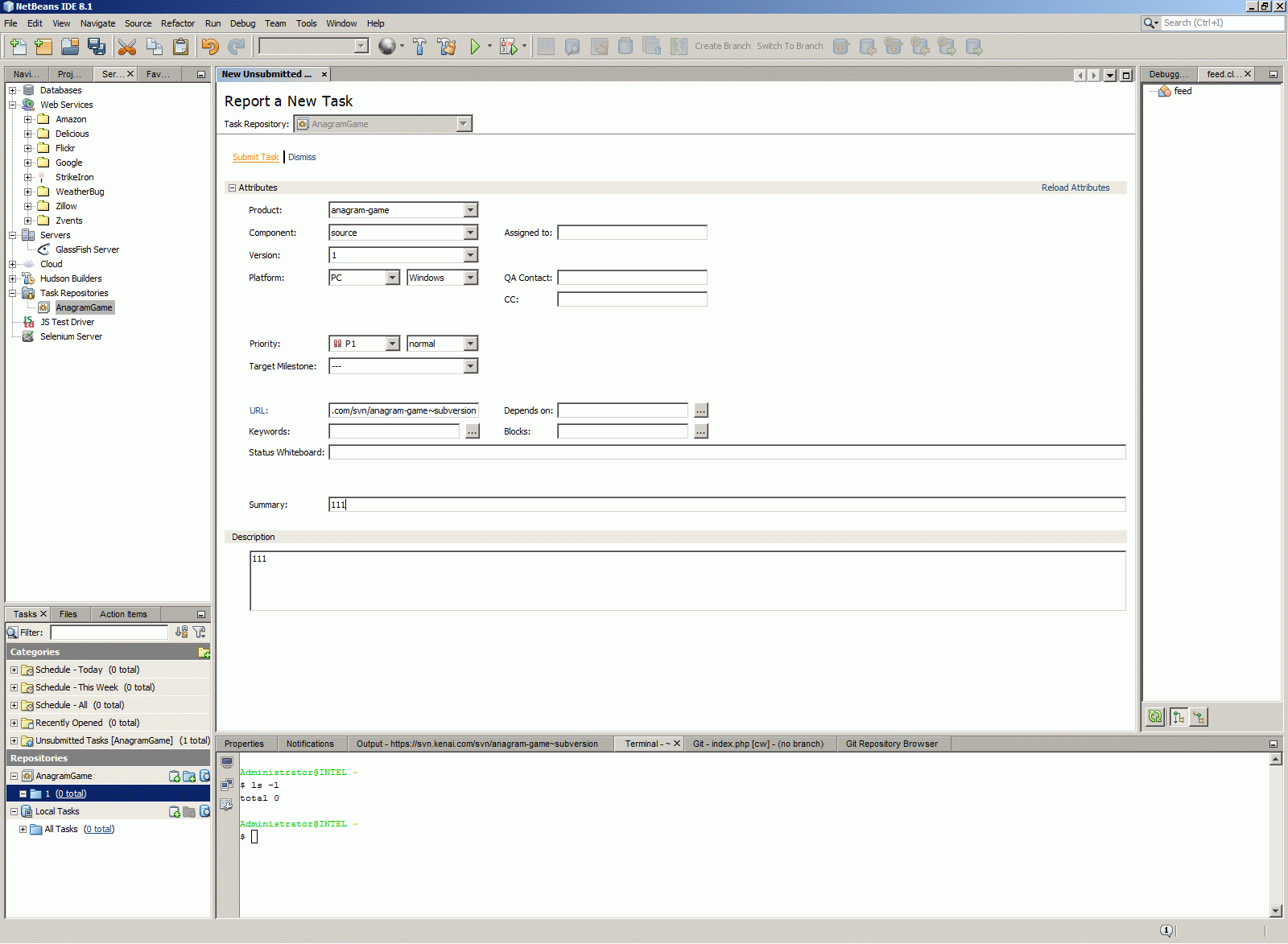This screenshot has height=944, width=1288.
Task: Click the Assigned to input field
Action: [x=632, y=233]
